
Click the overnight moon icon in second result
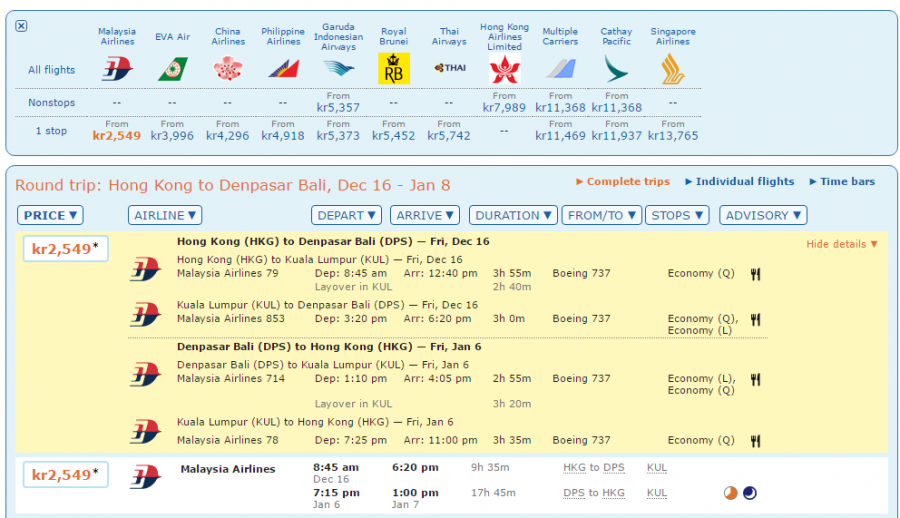click(750, 493)
